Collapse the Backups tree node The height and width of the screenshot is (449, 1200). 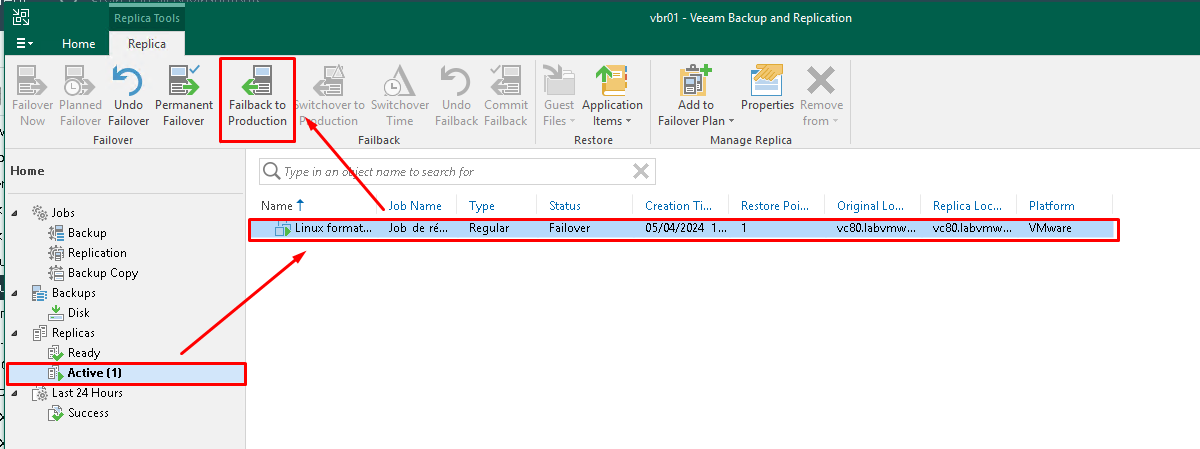pos(15,293)
